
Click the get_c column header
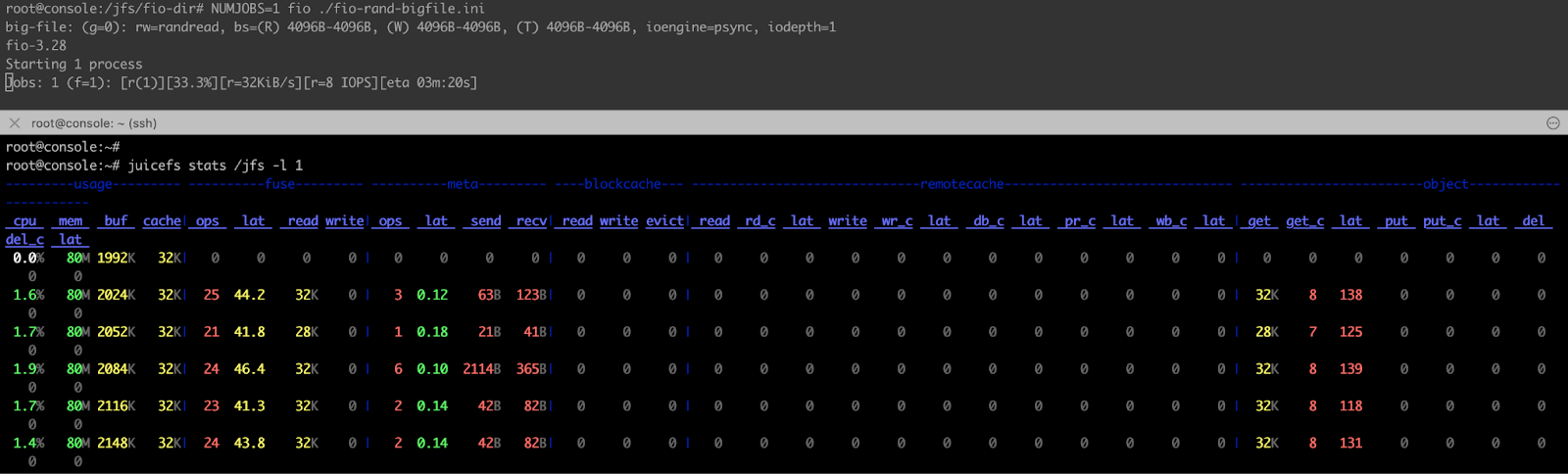[1304, 221]
